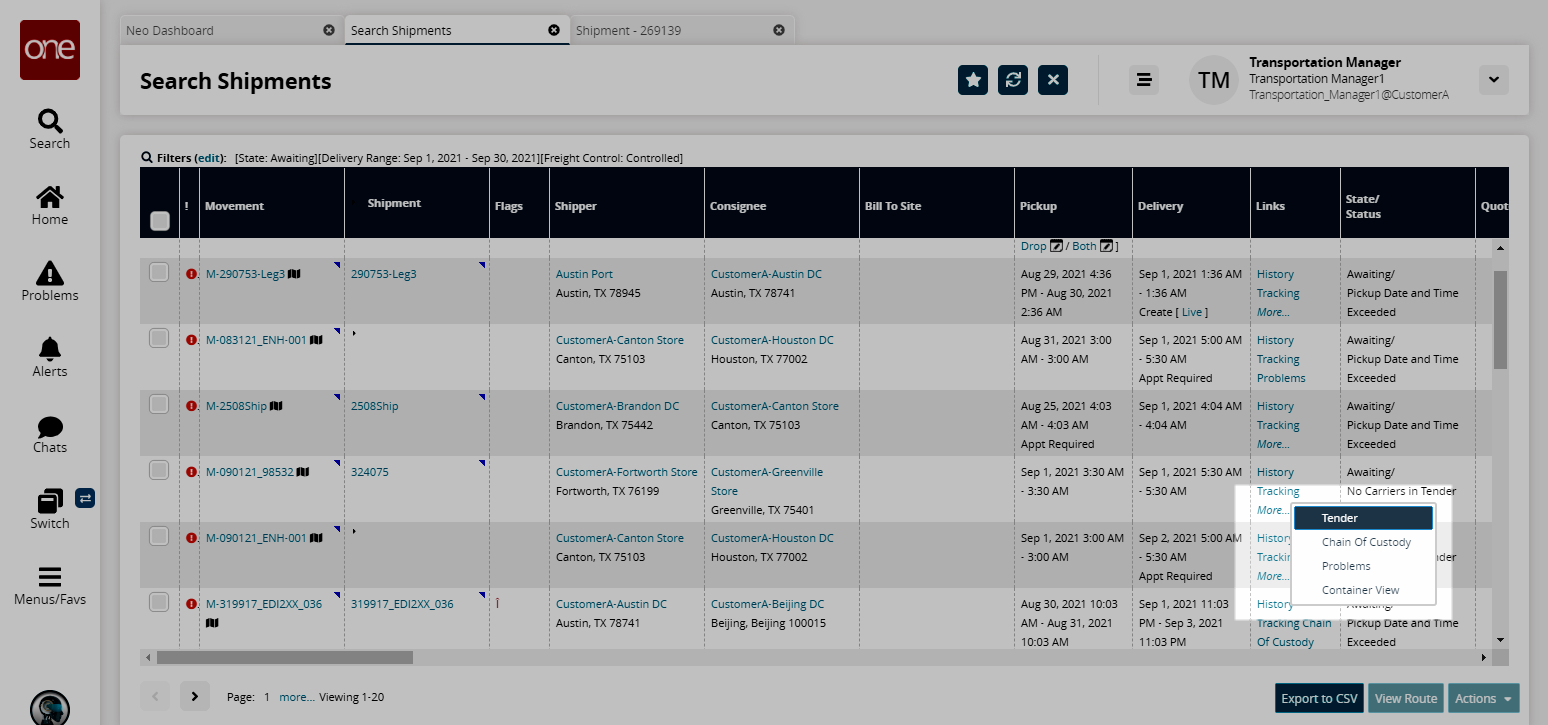Expand the user profile chevron dropdown
1548x725 pixels.
pos(1493,80)
